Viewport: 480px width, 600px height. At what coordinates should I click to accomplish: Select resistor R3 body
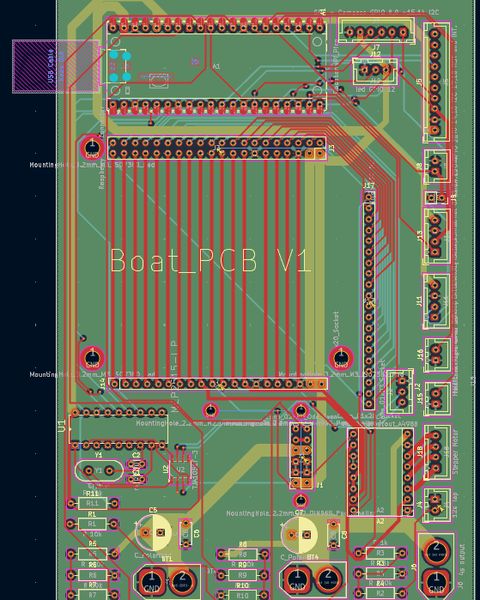tap(380, 553)
